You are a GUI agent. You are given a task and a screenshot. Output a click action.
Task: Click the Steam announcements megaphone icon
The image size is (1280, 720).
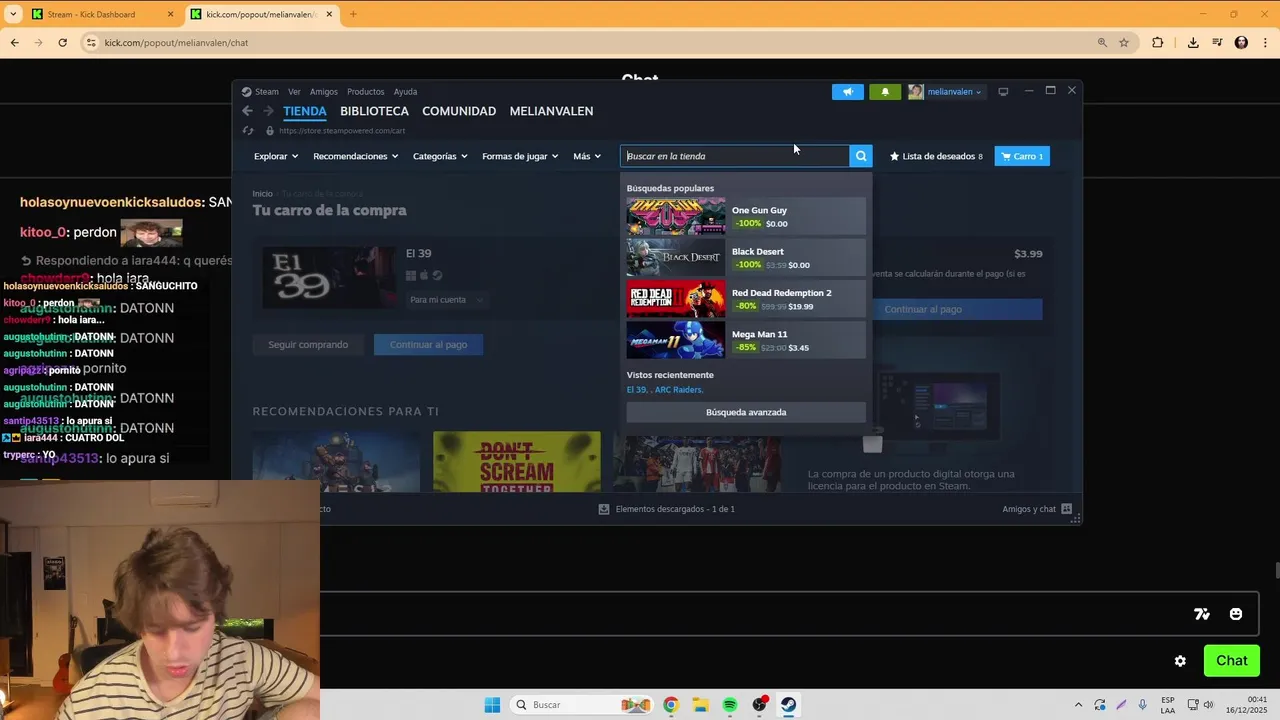click(848, 92)
